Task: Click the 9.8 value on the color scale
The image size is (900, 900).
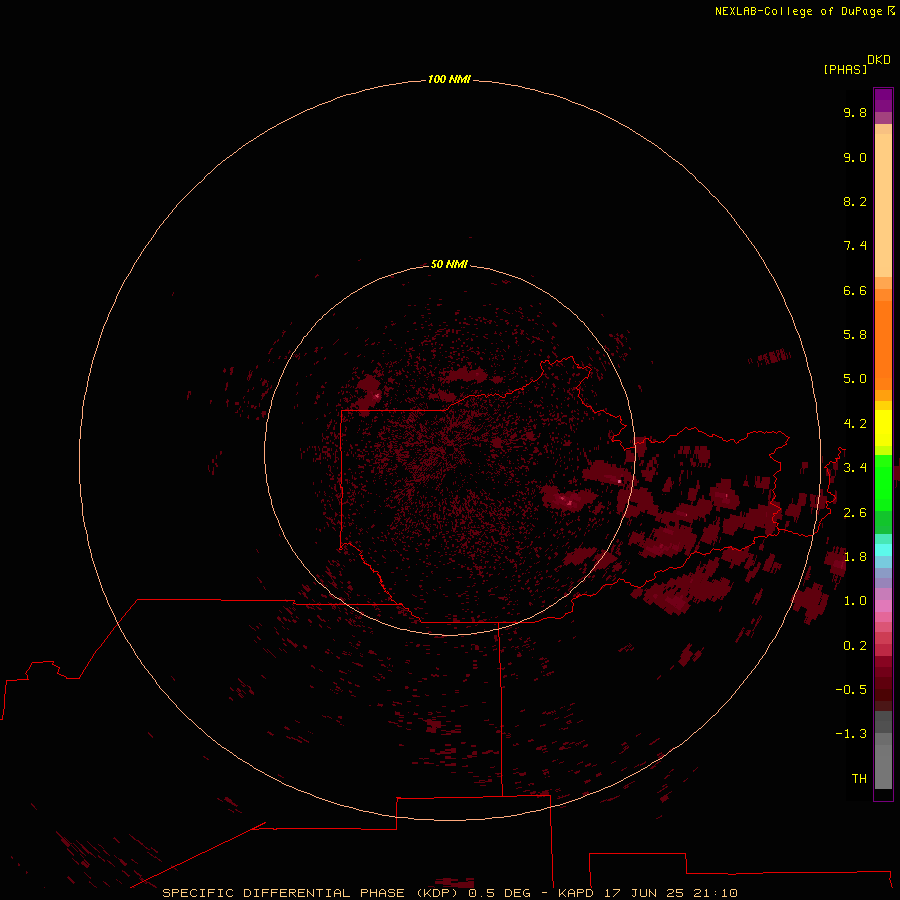Action: 855,112
